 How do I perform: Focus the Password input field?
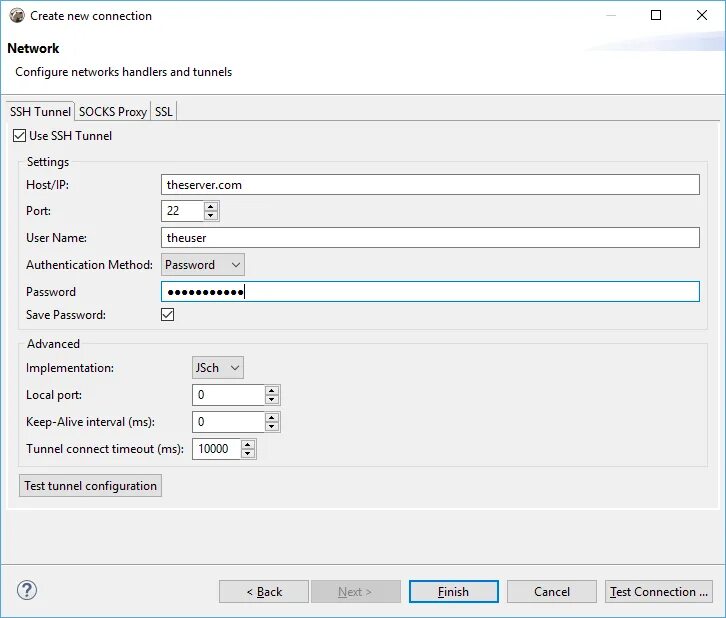tap(430, 292)
